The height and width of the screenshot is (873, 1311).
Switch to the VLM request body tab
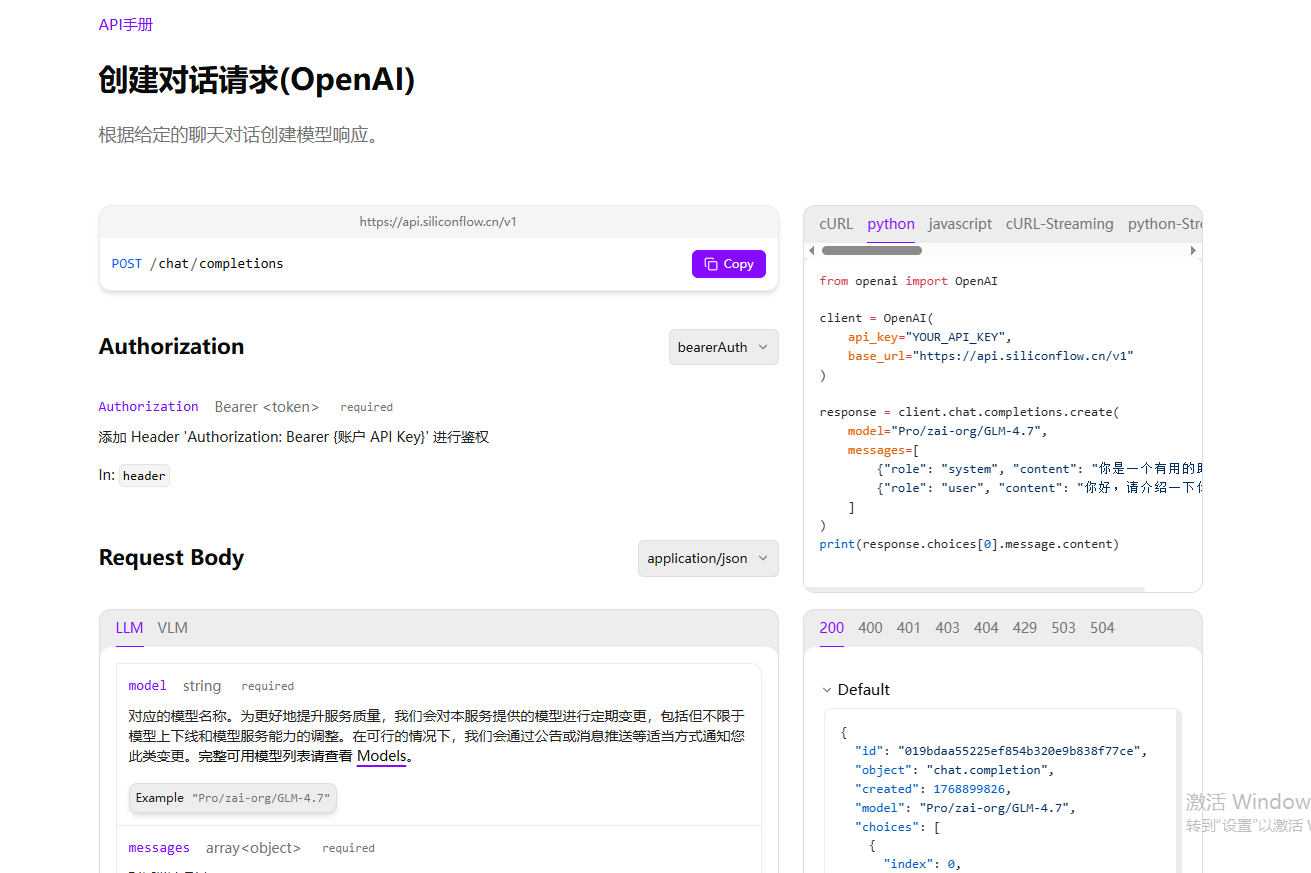tap(172, 628)
